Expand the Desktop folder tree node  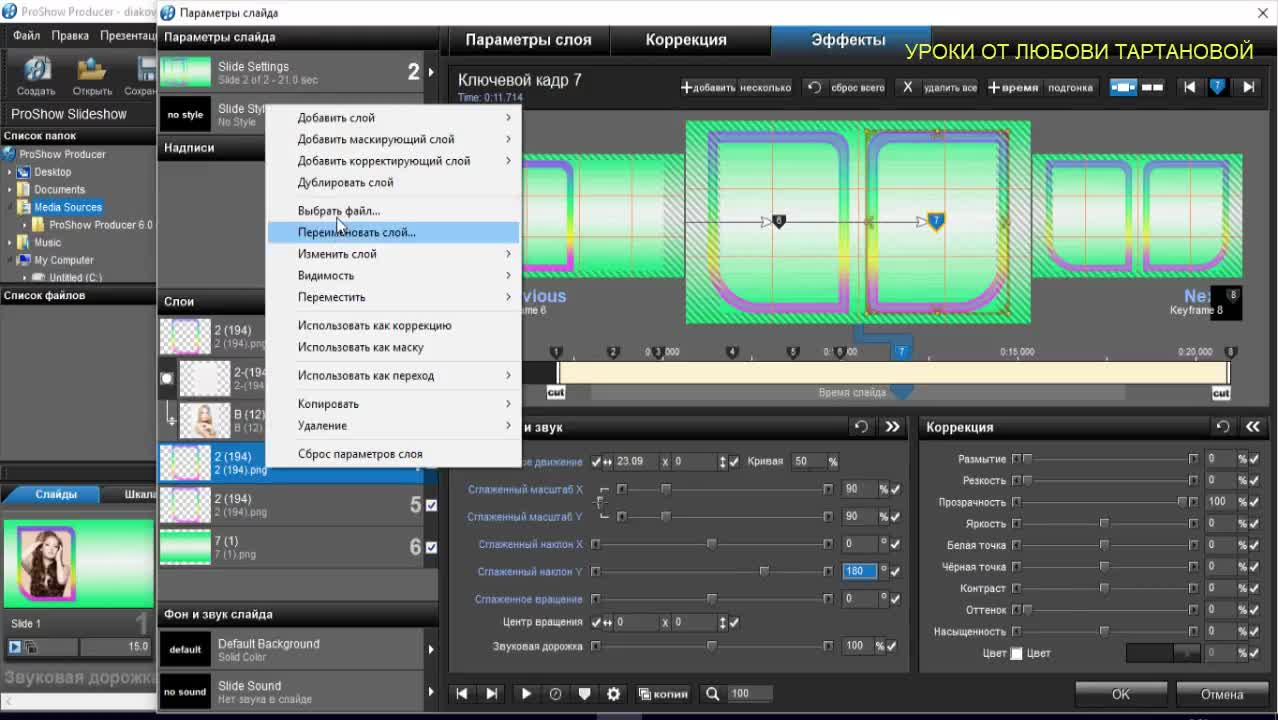10,172
